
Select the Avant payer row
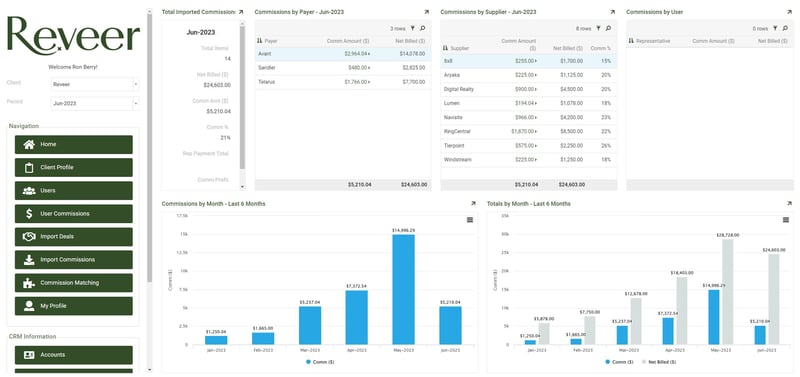(x=343, y=54)
